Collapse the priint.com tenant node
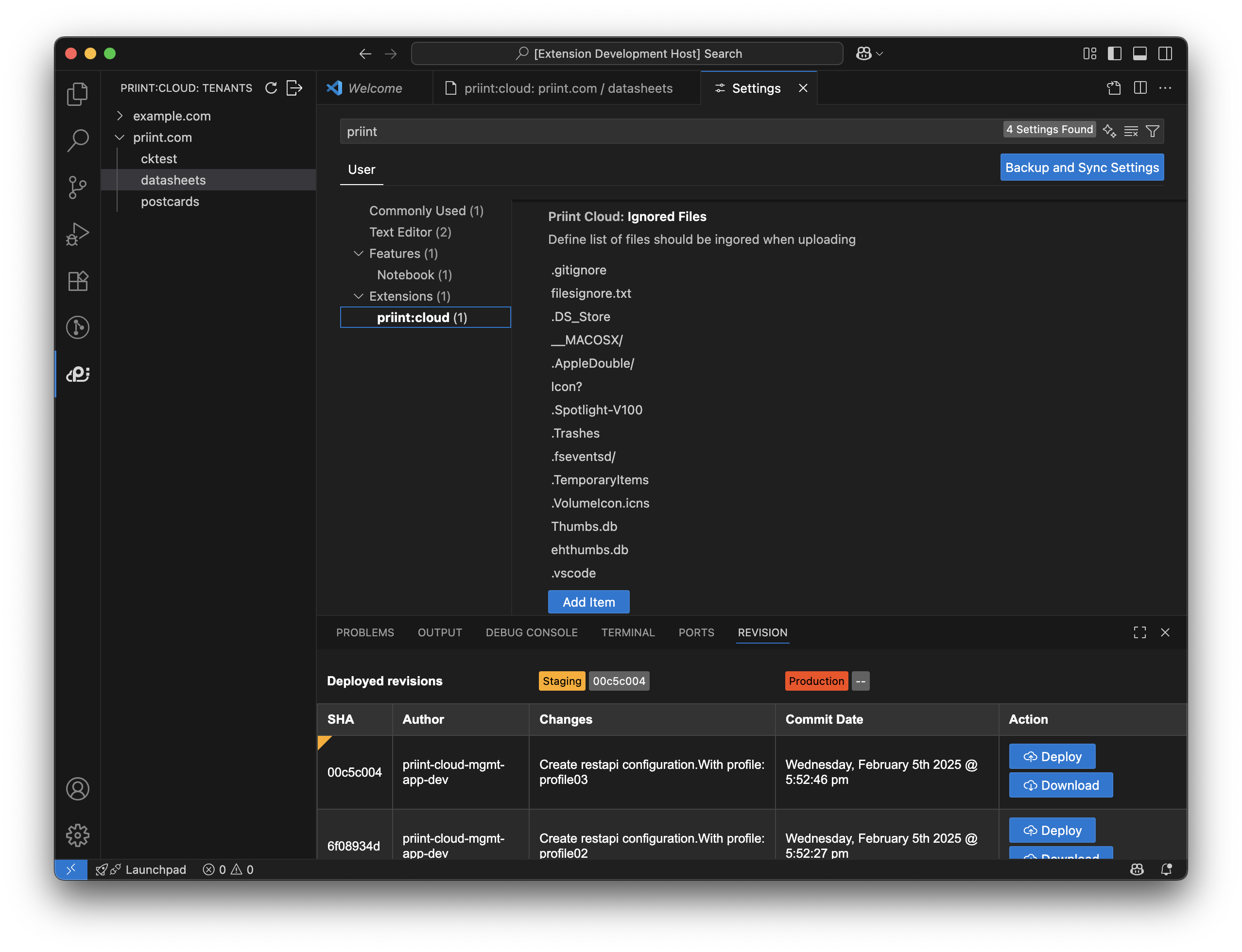This screenshot has width=1242, height=952. point(120,137)
